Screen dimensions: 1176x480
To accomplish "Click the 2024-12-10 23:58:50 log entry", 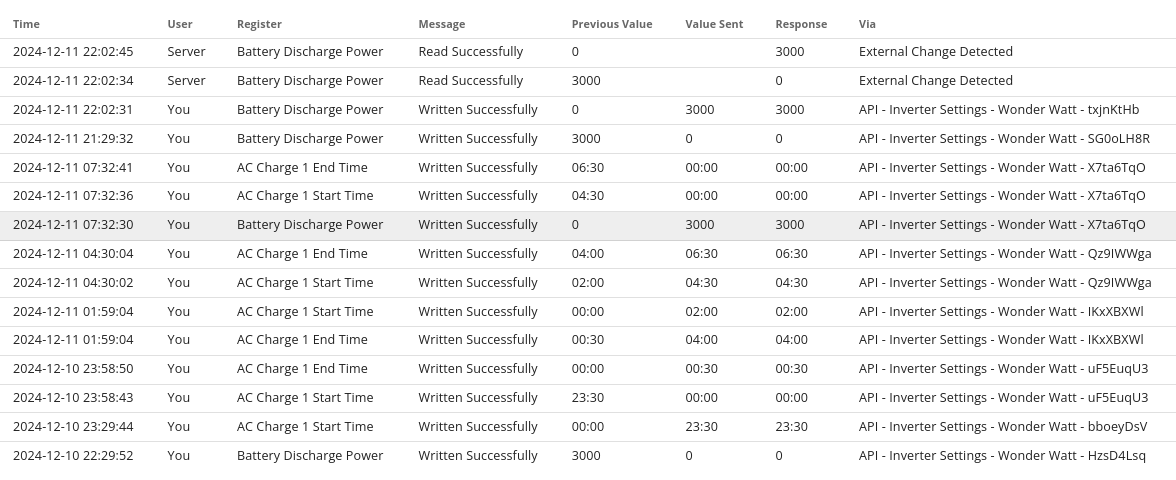I will point(588,369).
